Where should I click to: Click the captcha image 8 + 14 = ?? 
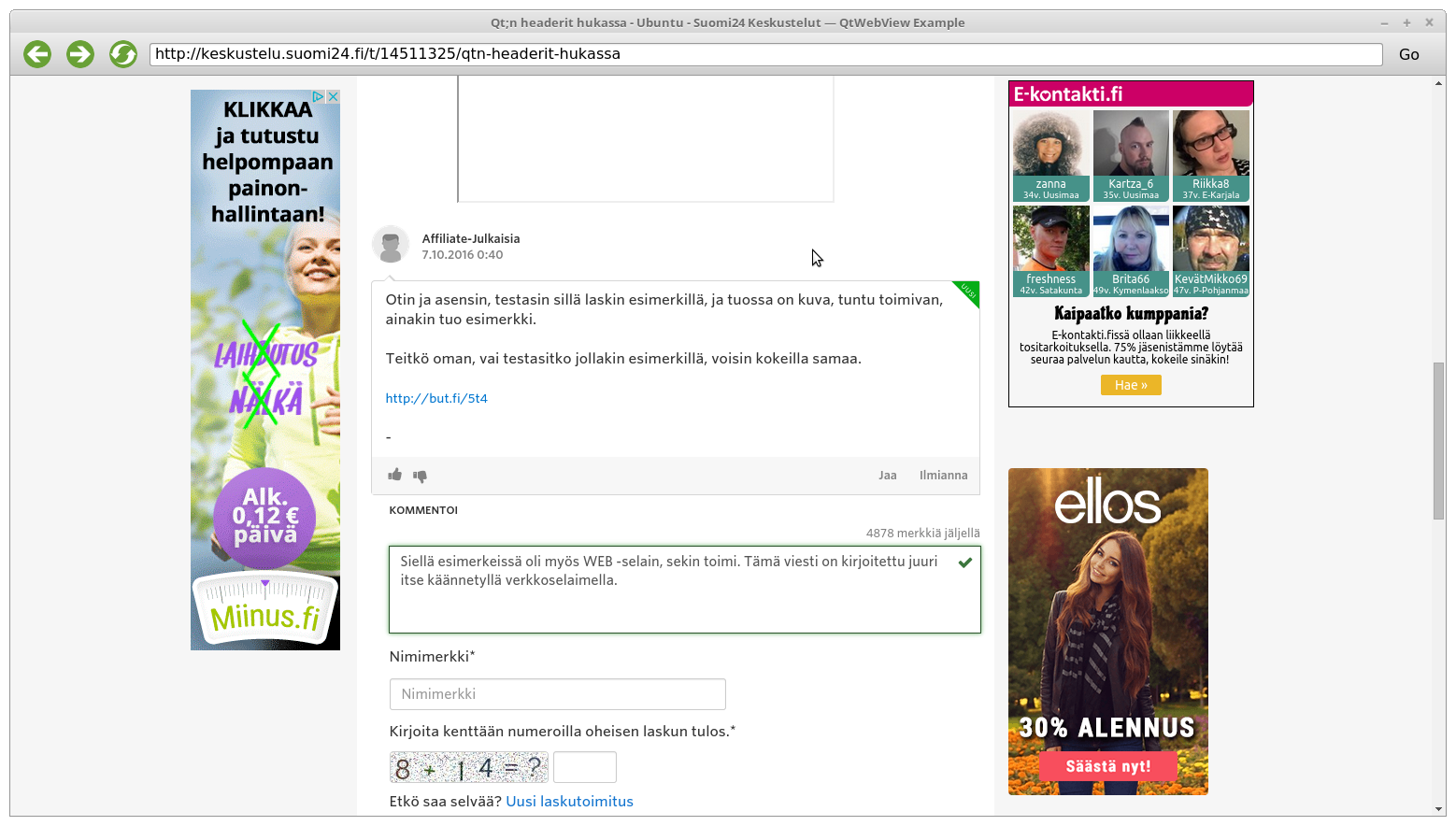469,767
